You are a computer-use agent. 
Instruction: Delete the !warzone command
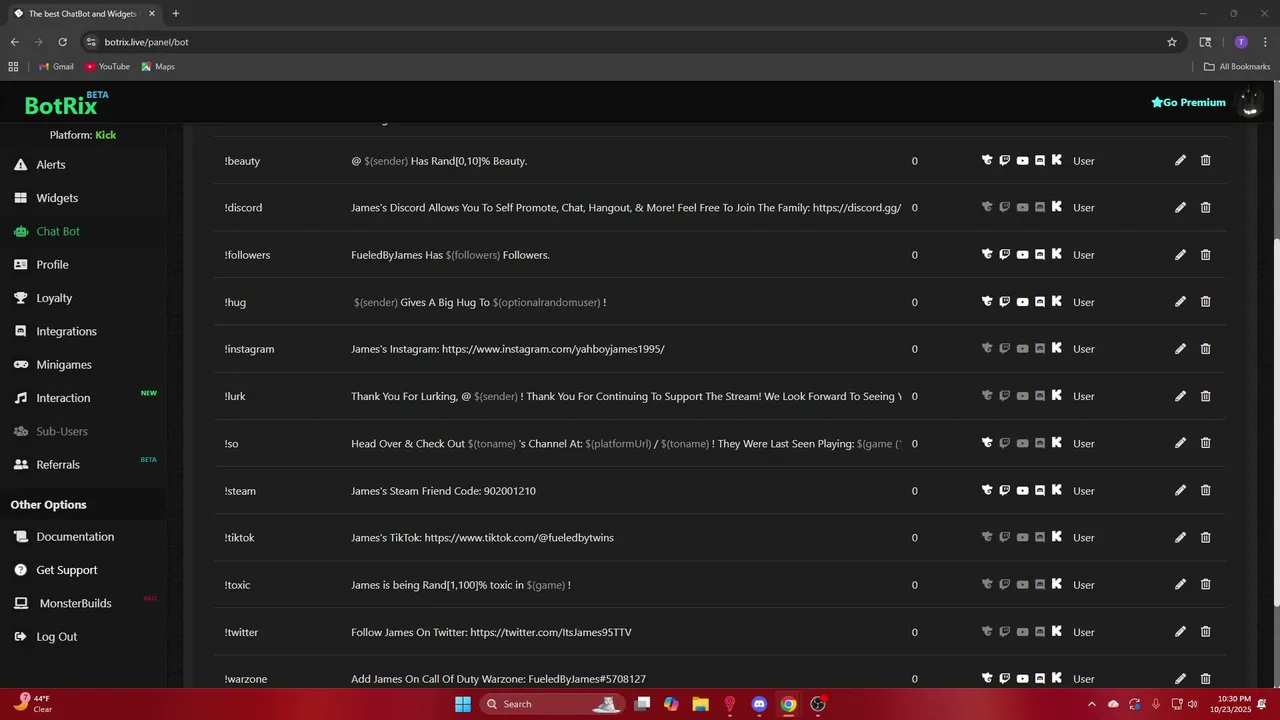pyautogui.click(x=1205, y=678)
